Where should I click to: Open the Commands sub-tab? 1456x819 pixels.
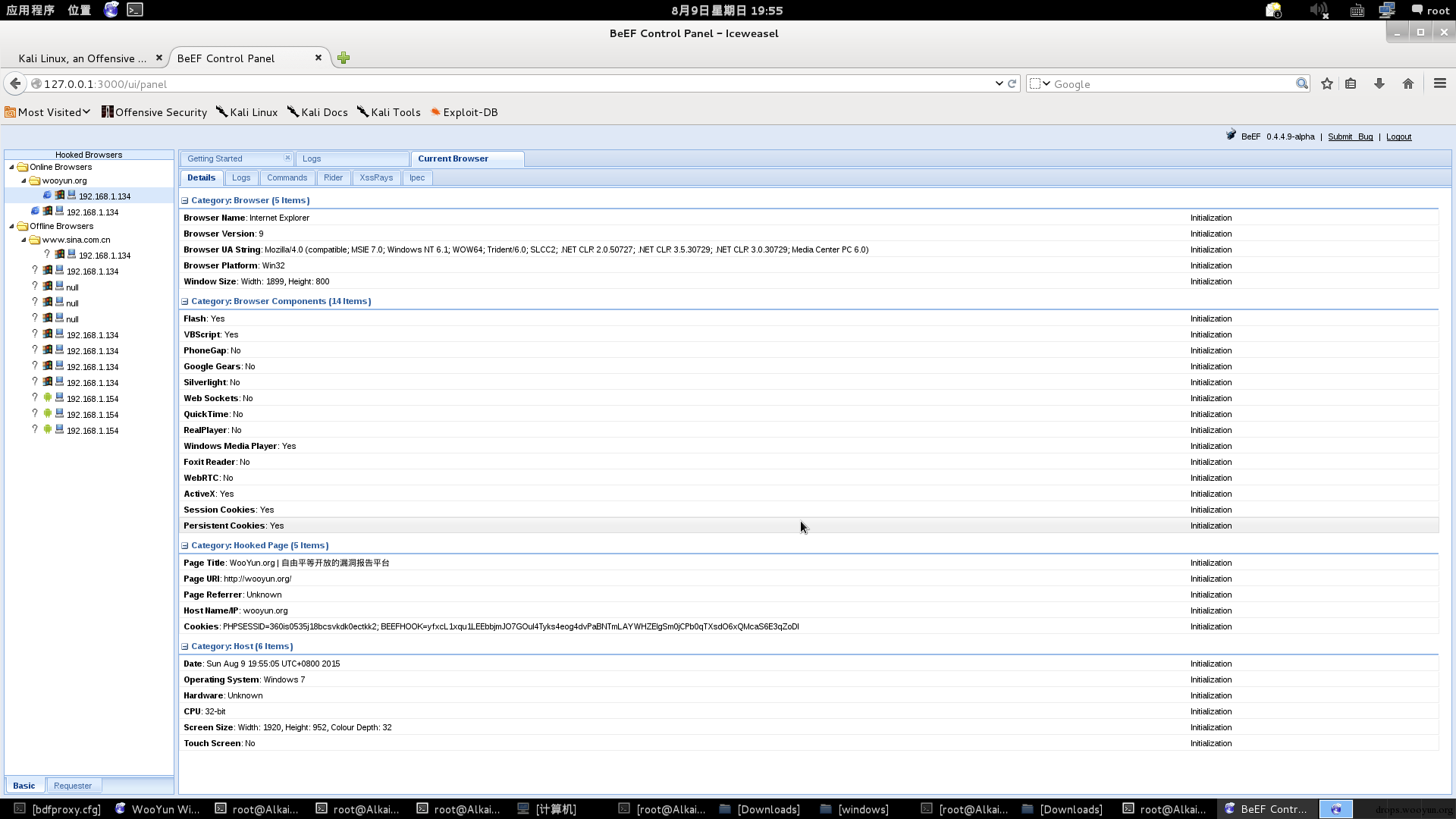coord(287,177)
